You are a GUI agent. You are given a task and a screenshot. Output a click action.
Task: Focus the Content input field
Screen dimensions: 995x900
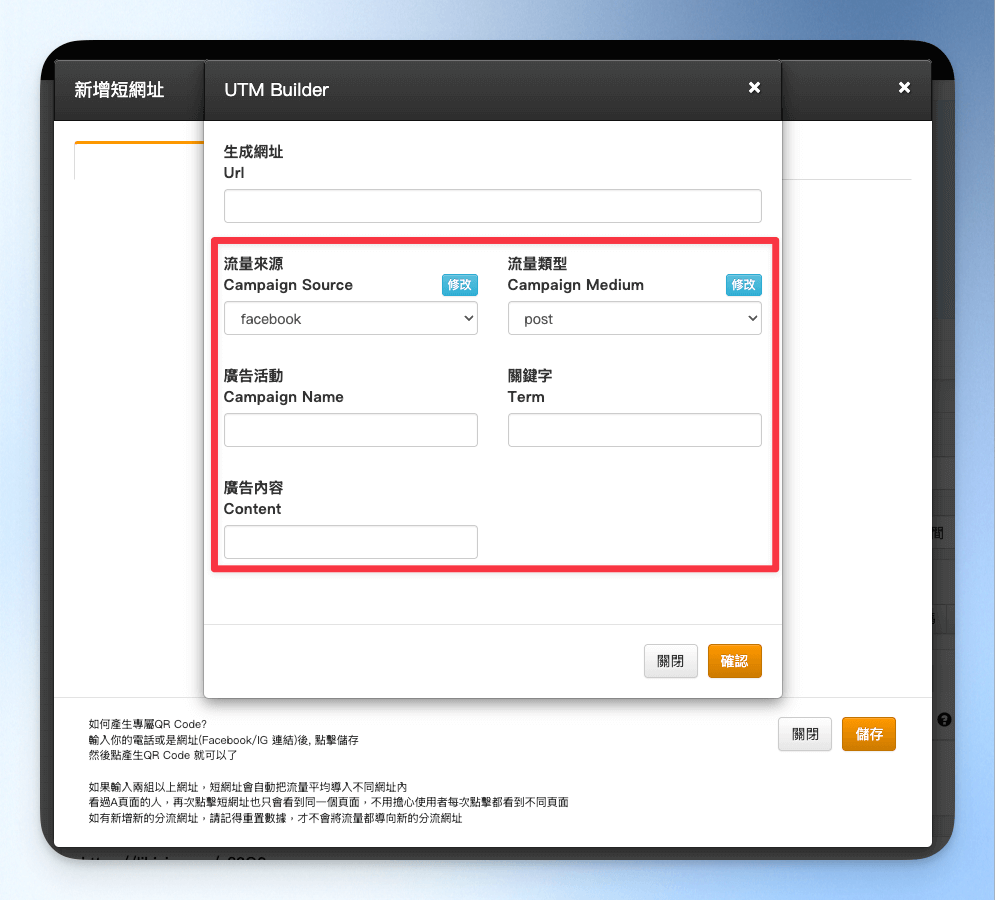click(350, 542)
